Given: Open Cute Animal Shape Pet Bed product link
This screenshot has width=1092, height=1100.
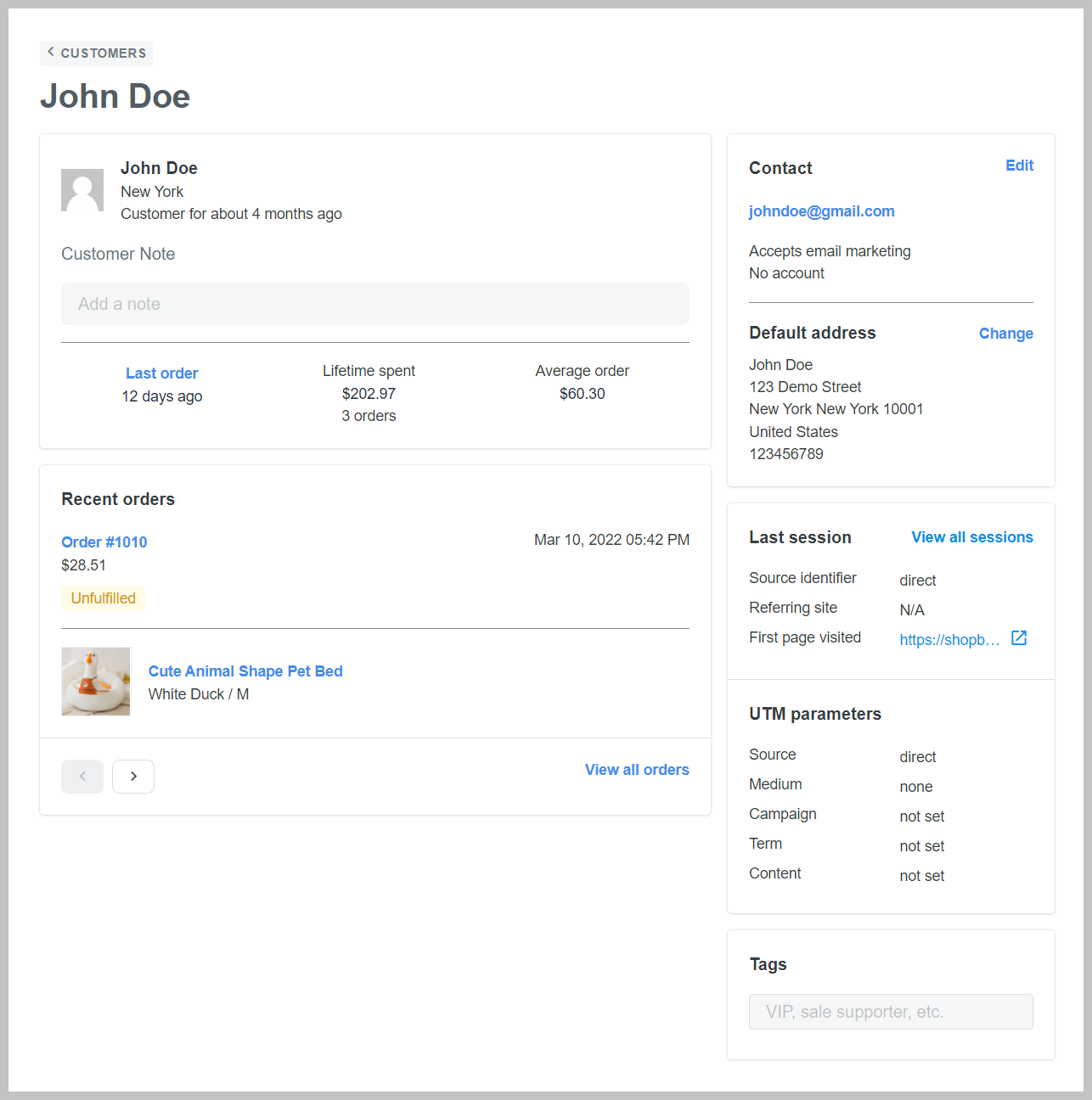Looking at the screenshot, I should pyautogui.click(x=245, y=671).
